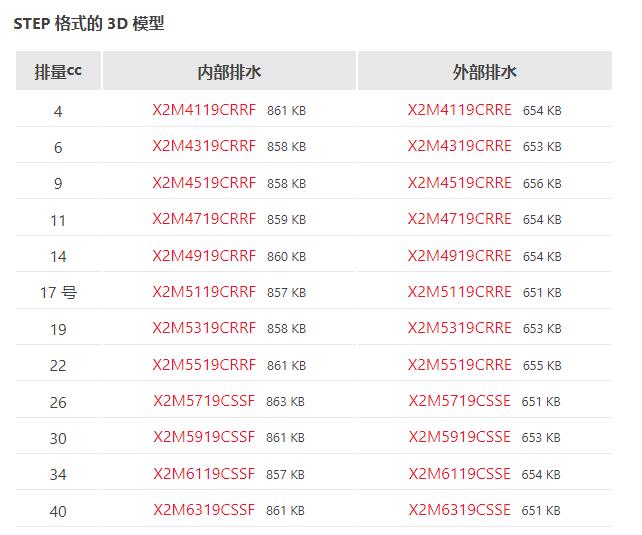Click X2M4719CRRF for 11 cc
Screen dimensions: 642x535
204,219
